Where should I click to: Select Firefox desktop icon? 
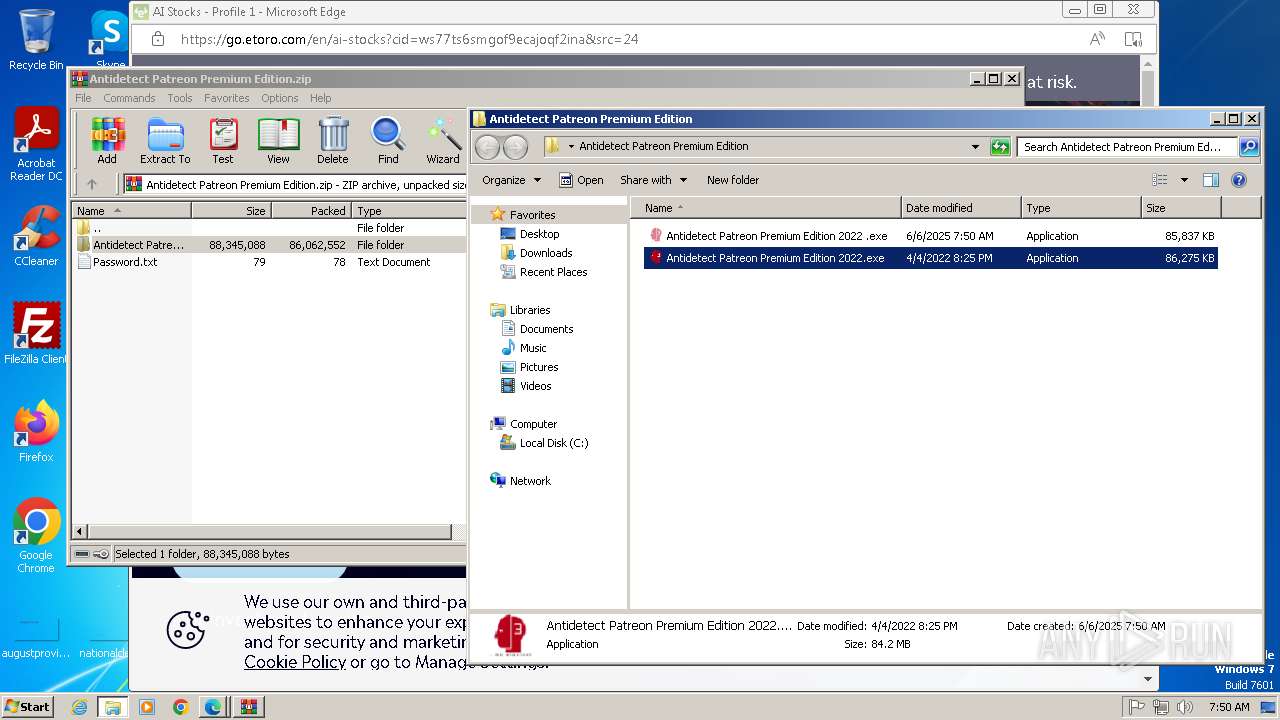coord(36,432)
